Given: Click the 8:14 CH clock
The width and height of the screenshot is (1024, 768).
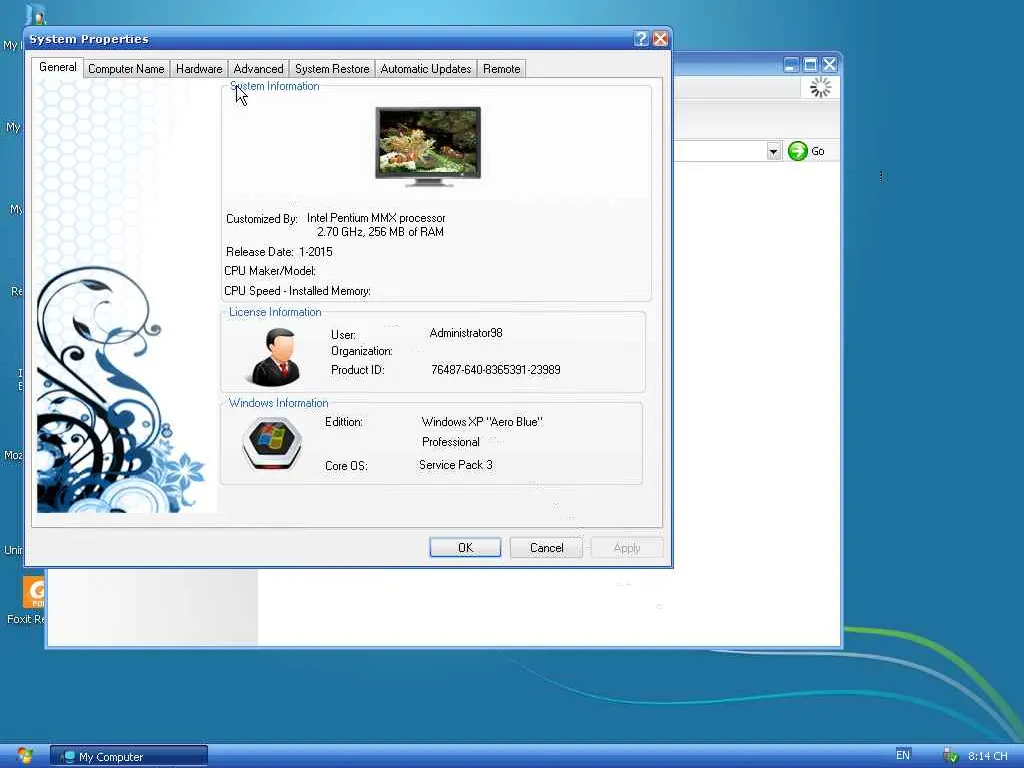Looking at the screenshot, I should pos(987,756).
